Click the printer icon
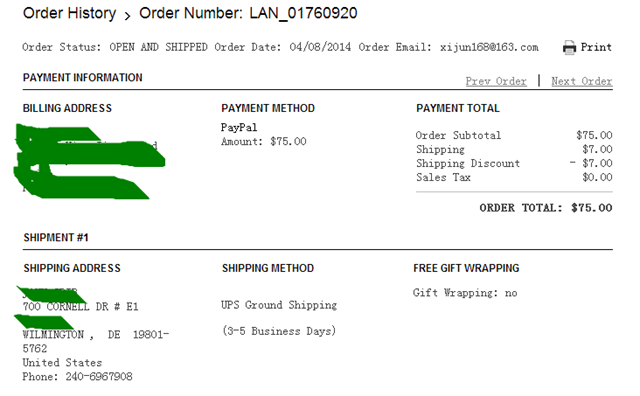Image resolution: width=640 pixels, height=396 pixels. click(569, 47)
